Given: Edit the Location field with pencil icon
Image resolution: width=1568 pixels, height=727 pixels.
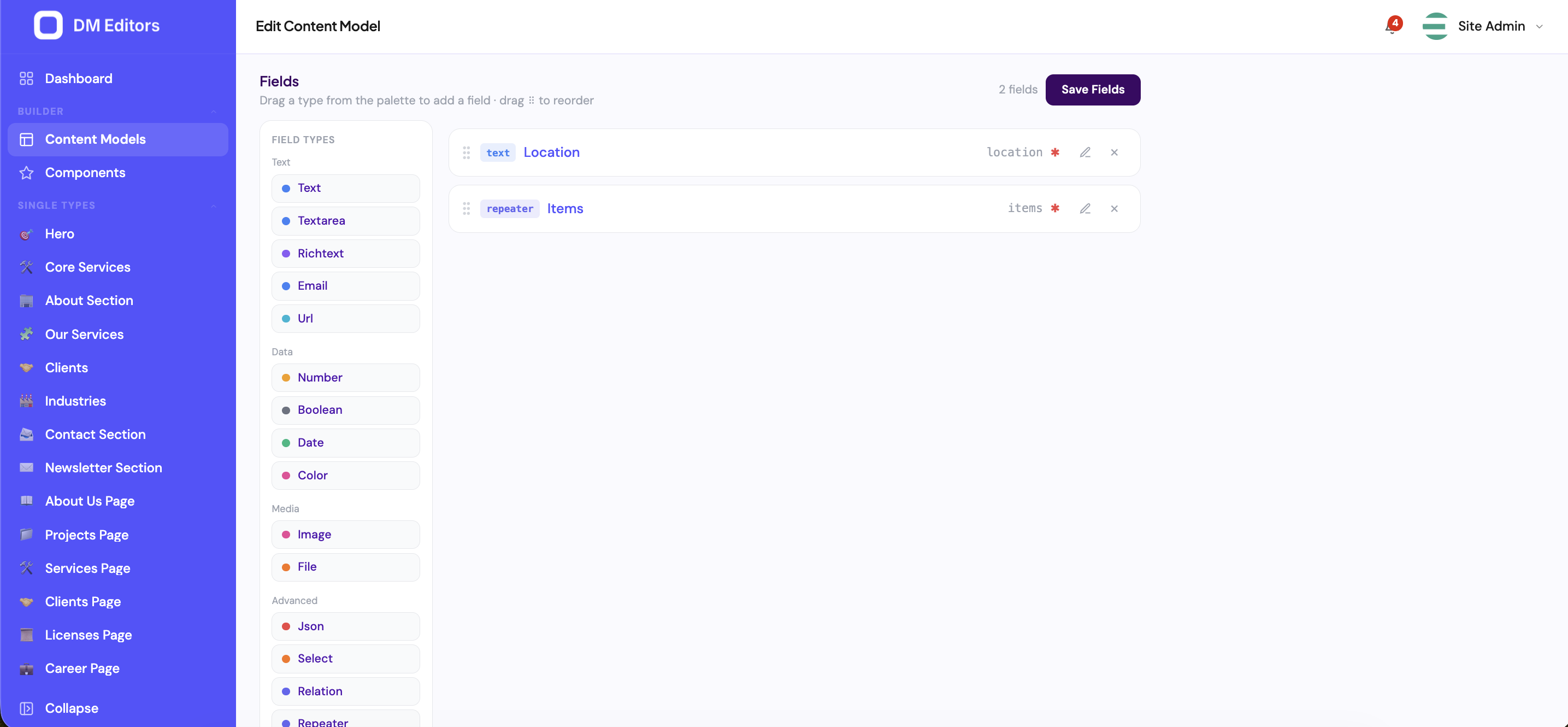Looking at the screenshot, I should coord(1084,153).
